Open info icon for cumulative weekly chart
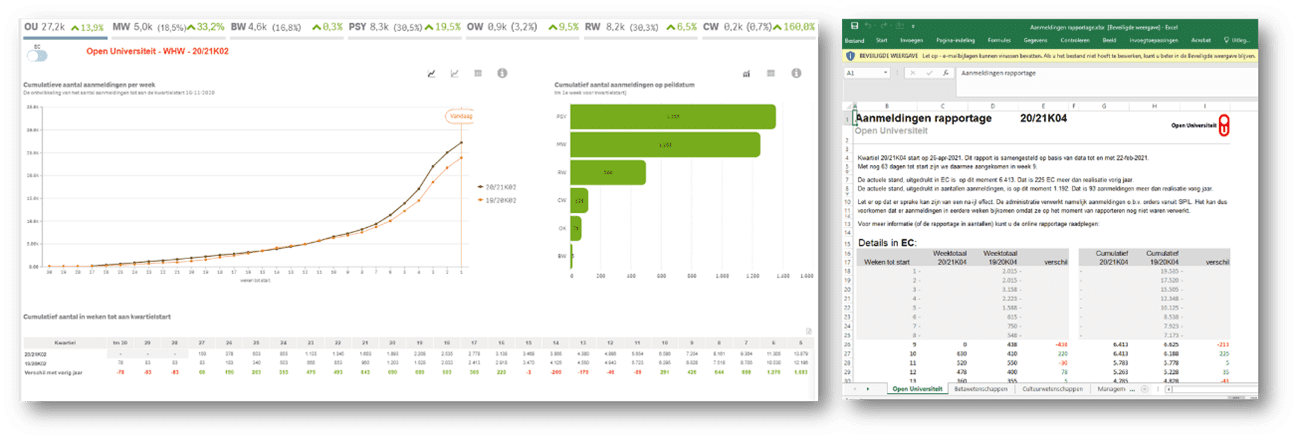The image size is (1297, 440). pyautogui.click(x=502, y=74)
